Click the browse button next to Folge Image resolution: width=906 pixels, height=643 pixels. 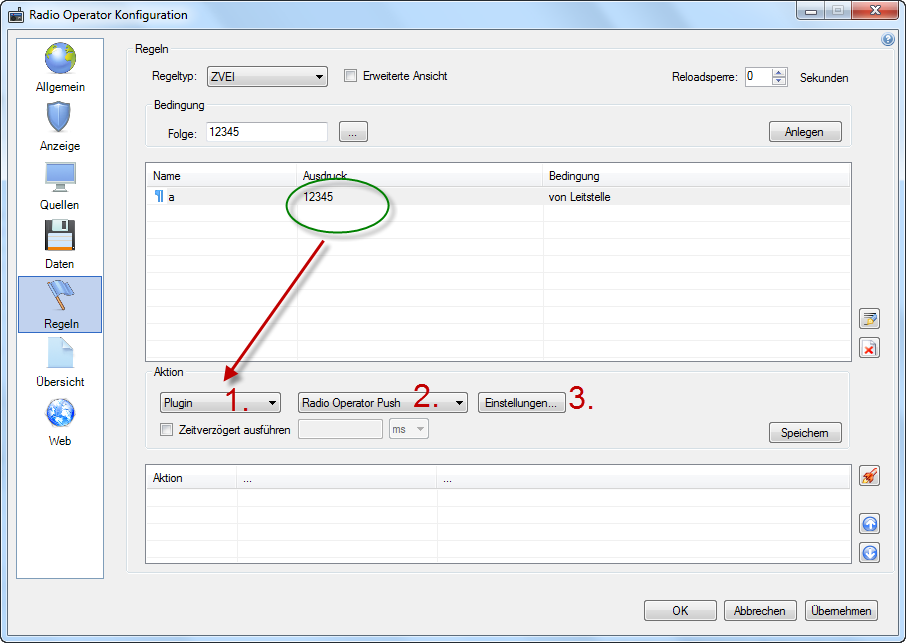tap(353, 132)
